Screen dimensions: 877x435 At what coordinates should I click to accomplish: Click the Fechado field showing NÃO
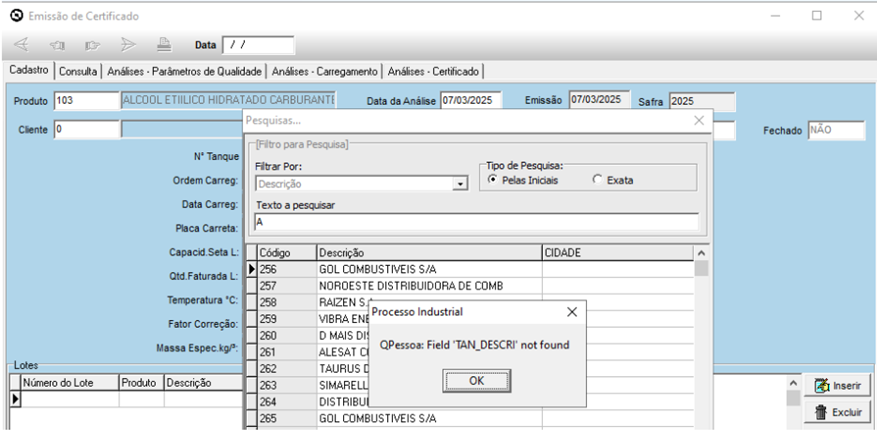click(x=836, y=130)
